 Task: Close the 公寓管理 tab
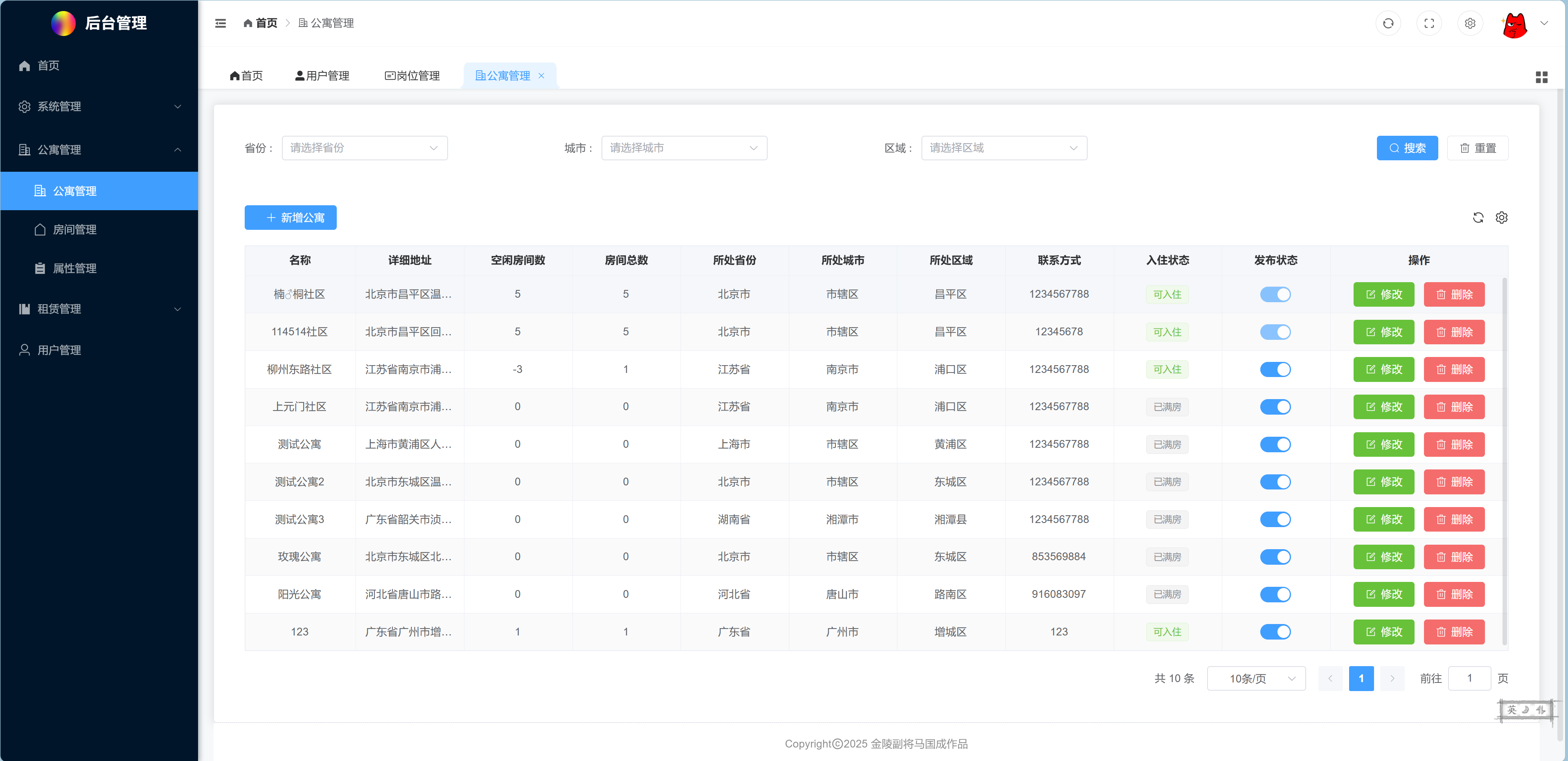click(x=542, y=75)
